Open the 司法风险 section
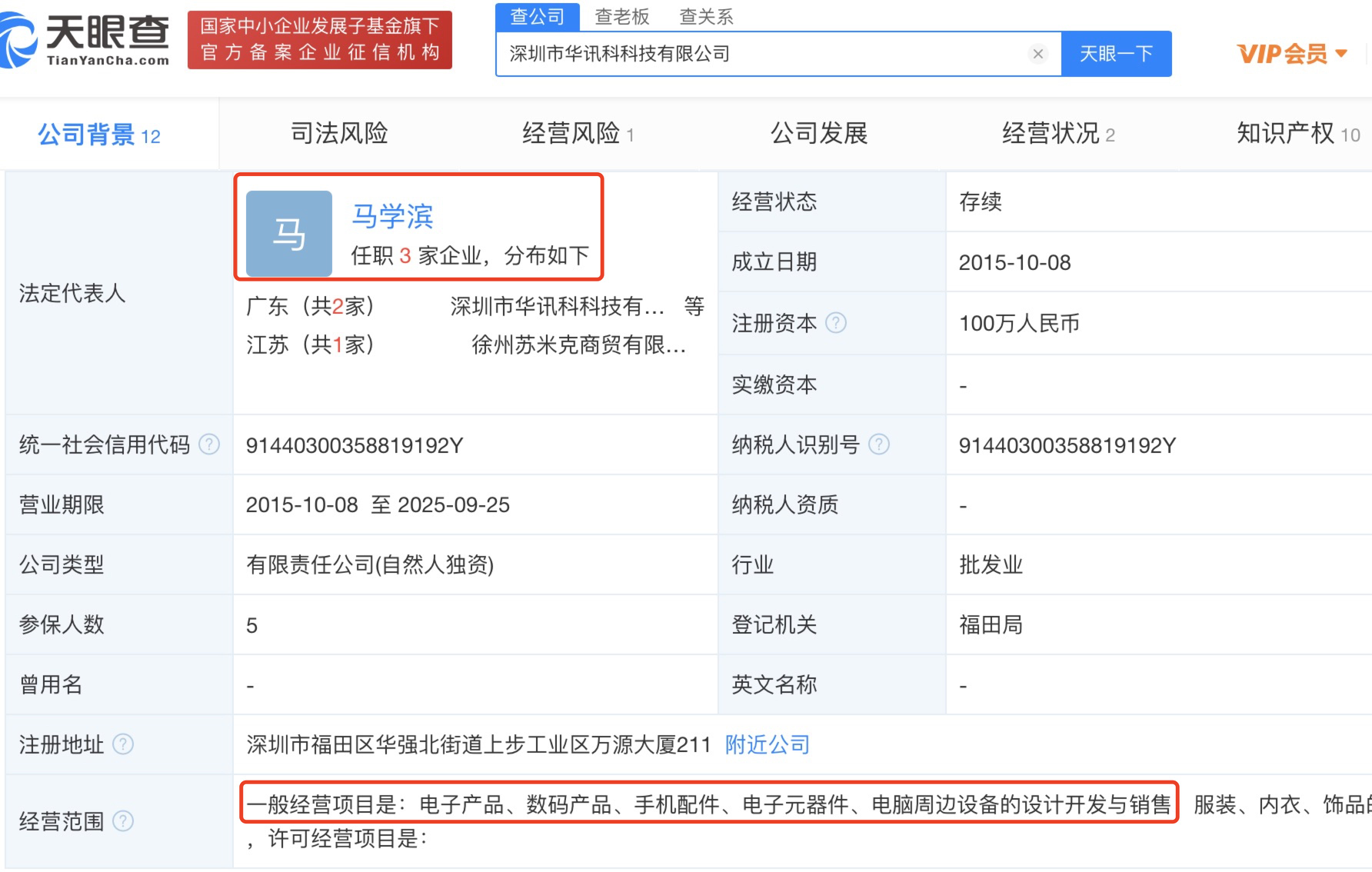Image resolution: width=1372 pixels, height=872 pixels. point(339,133)
